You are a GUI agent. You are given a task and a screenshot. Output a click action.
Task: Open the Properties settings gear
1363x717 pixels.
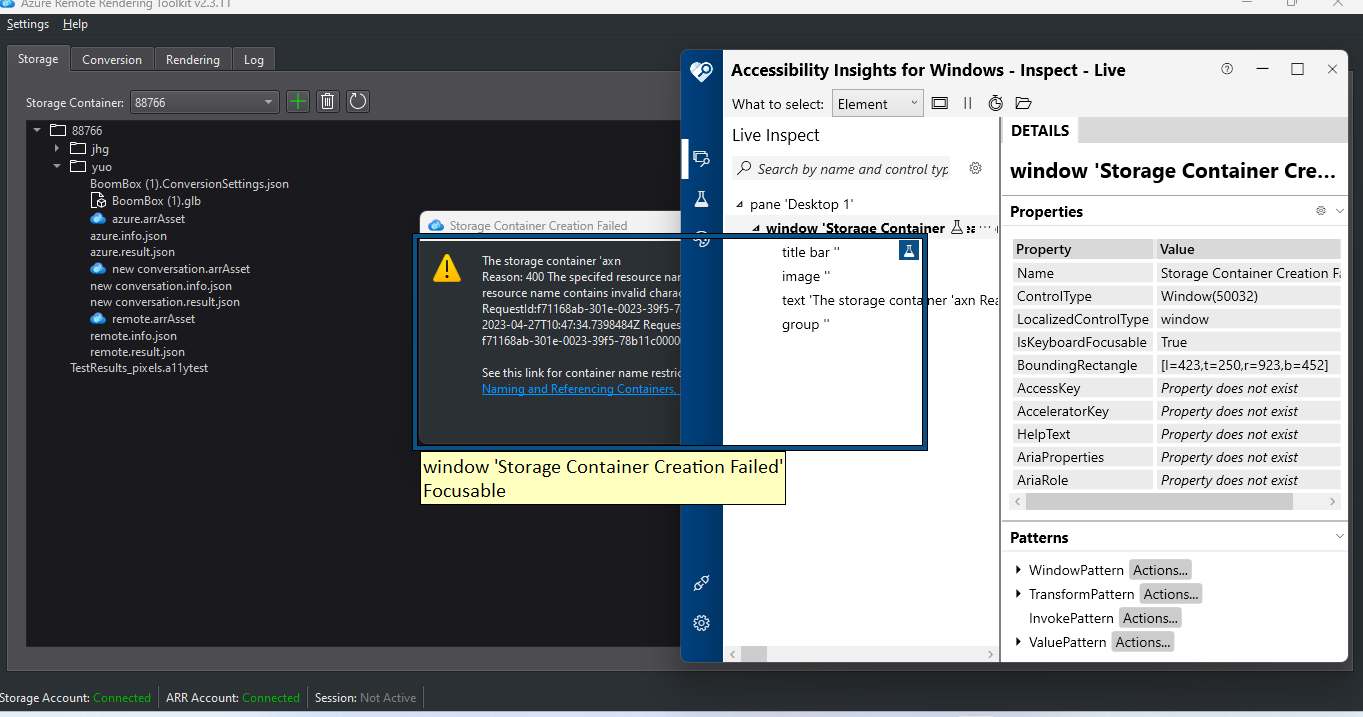coord(1321,211)
